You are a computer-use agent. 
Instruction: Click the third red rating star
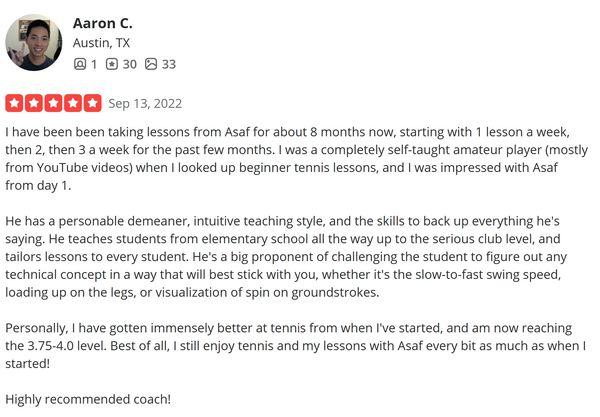53,103
